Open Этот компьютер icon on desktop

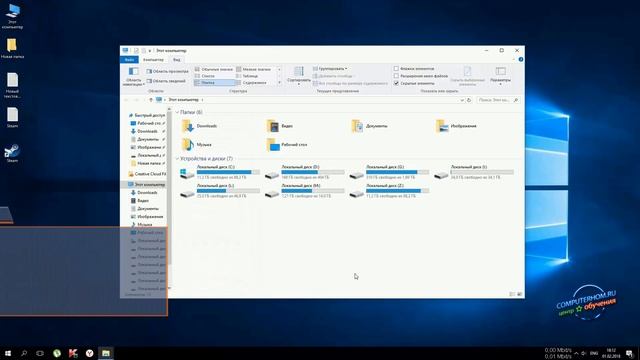tap(12, 16)
